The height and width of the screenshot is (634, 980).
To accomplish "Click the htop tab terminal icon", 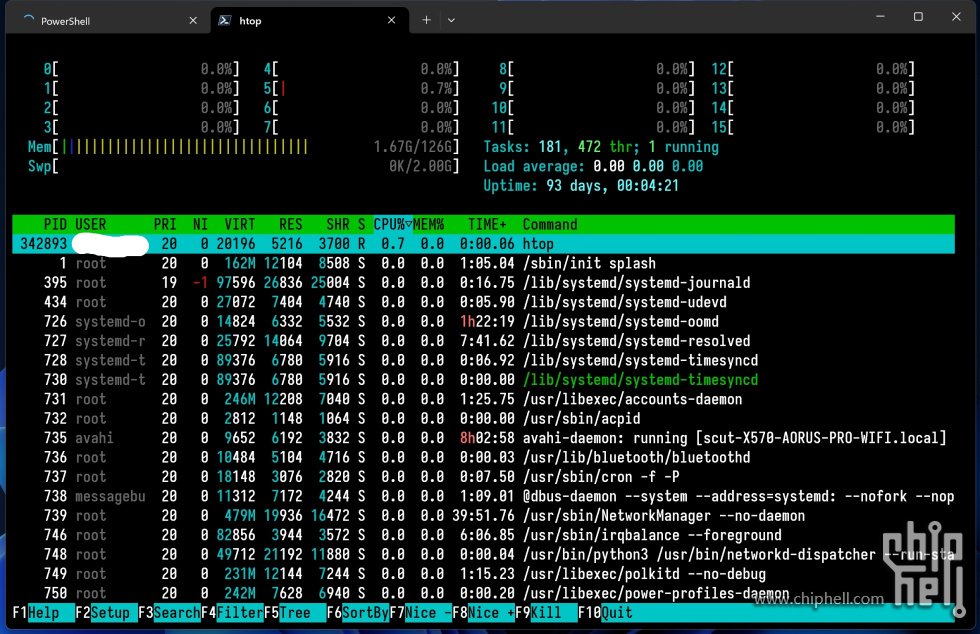I will point(224,20).
